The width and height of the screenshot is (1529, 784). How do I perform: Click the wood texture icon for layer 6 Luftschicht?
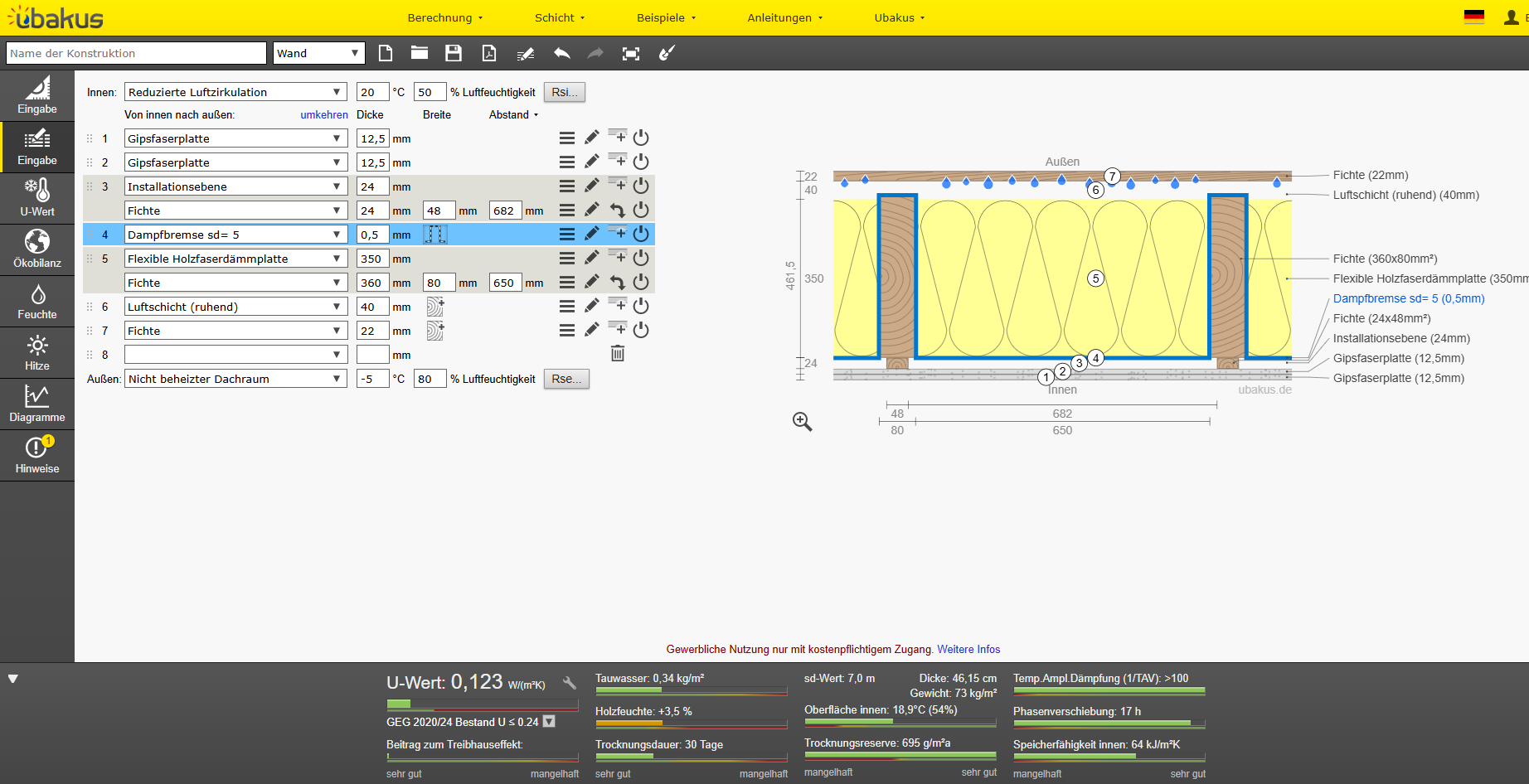tap(435, 307)
